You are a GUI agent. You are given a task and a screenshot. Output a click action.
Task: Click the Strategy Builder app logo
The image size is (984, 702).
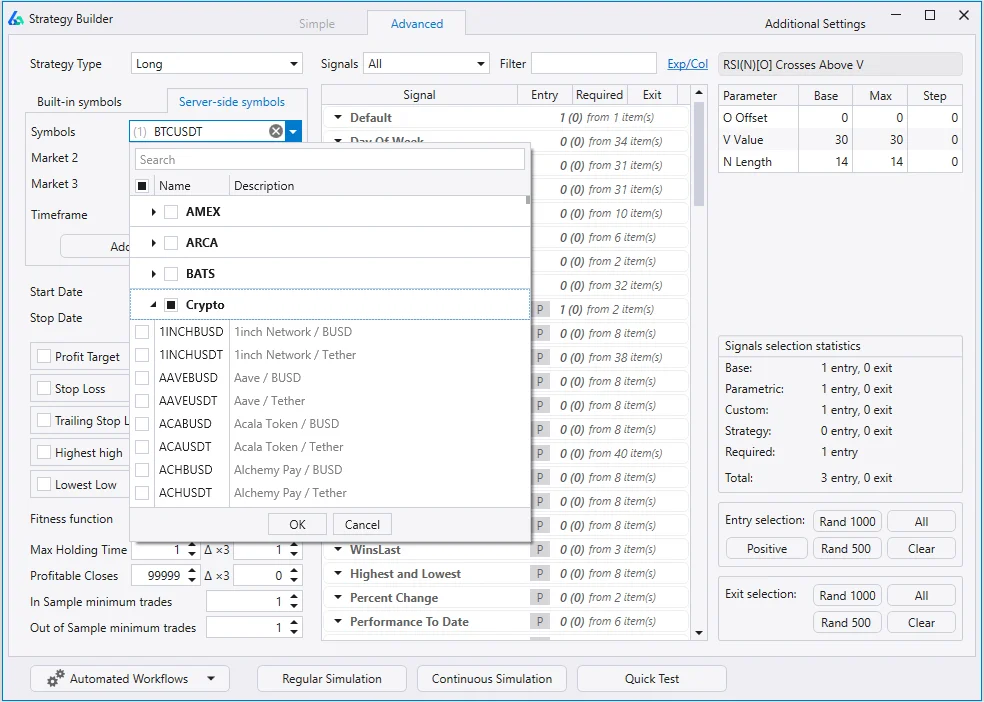pyautogui.click(x=15, y=19)
